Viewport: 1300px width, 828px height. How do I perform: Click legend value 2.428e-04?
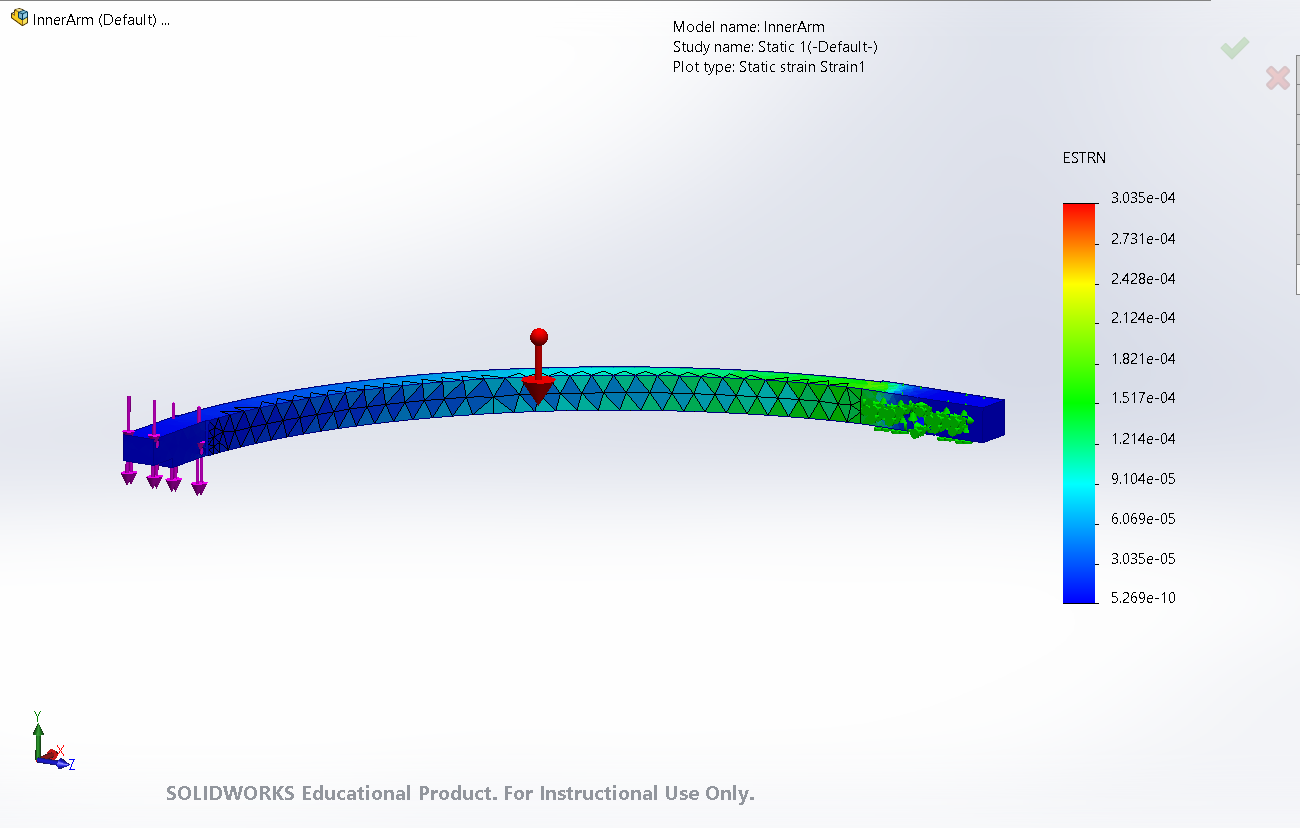pyautogui.click(x=1143, y=278)
